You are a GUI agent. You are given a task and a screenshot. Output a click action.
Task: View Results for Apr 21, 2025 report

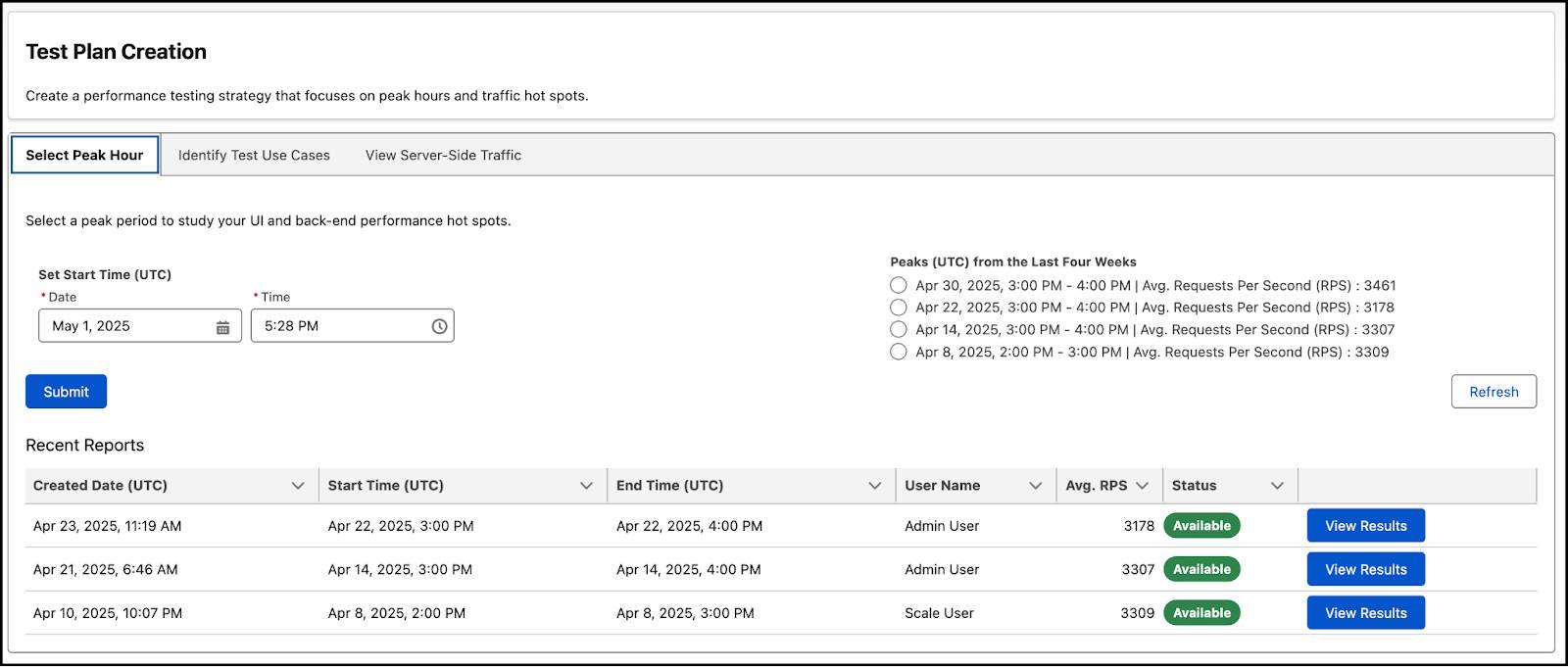(x=1365, y=569)
